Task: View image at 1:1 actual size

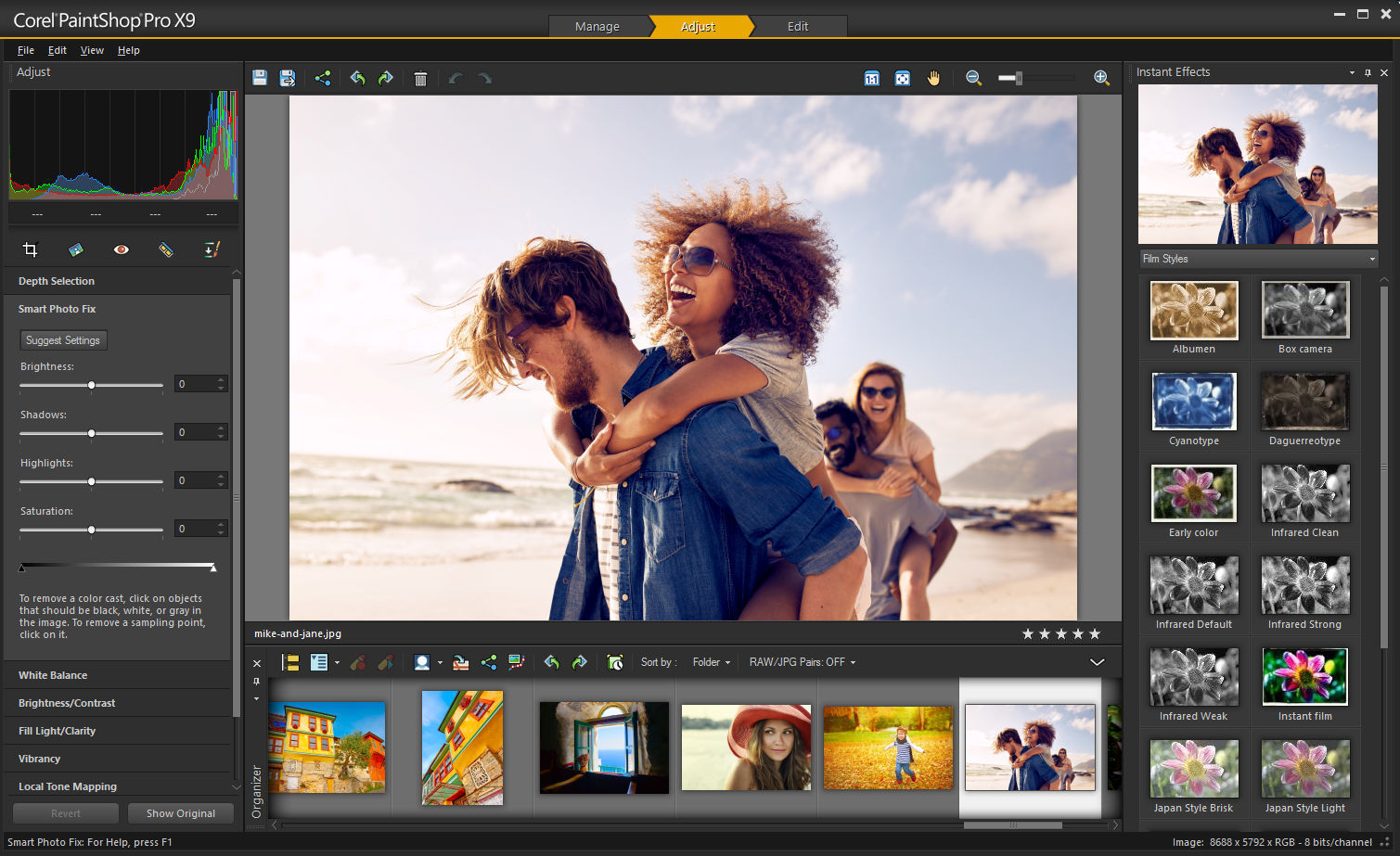Action: coord(872,79)
